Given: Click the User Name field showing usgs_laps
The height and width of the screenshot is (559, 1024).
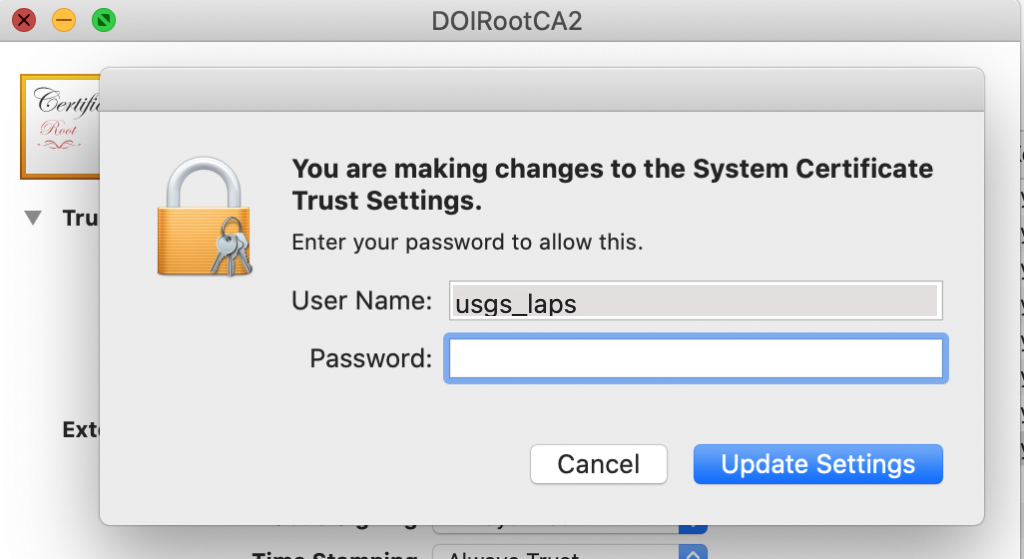Looking at the screenshot, I should (x=696, y=300).
